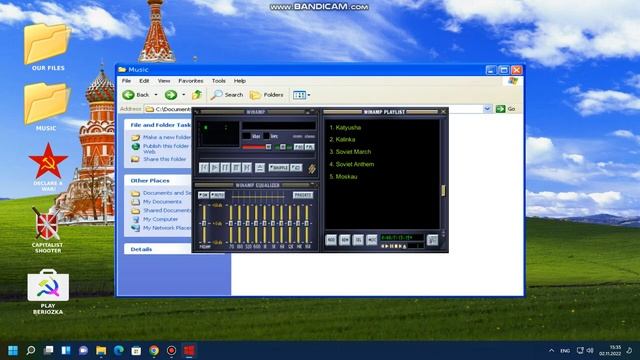This screenshot has height=360, width=640.
Task: Open Favorites menu in Music window
Action: pos(191,81)
